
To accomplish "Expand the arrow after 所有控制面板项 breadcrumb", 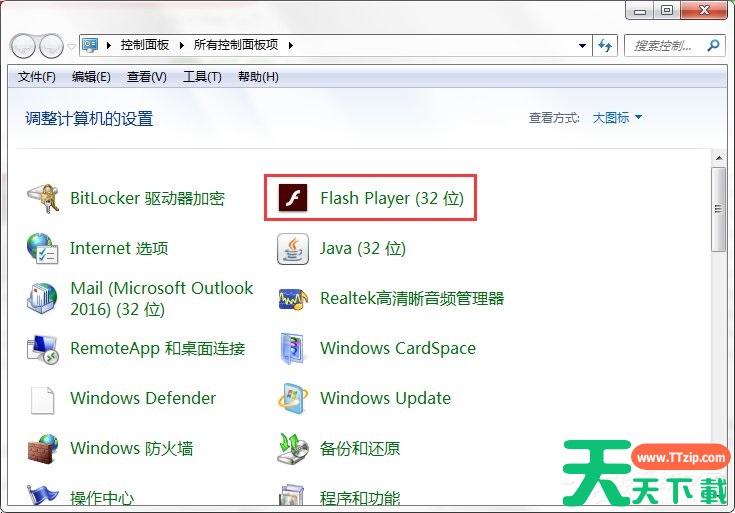I will click(x=291, y=45).
